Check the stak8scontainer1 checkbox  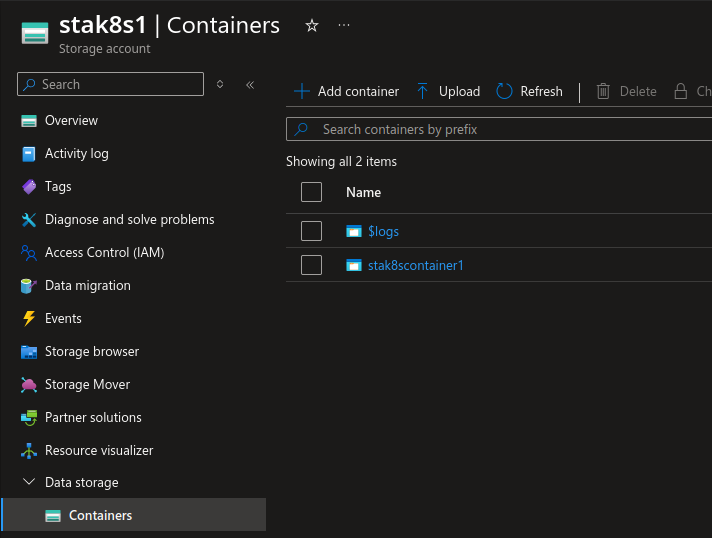pyautogui.click(x=312, y=265)
